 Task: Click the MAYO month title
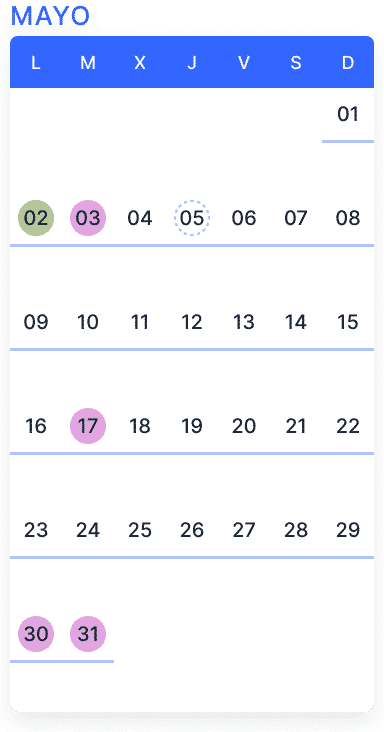pos(50,16)
